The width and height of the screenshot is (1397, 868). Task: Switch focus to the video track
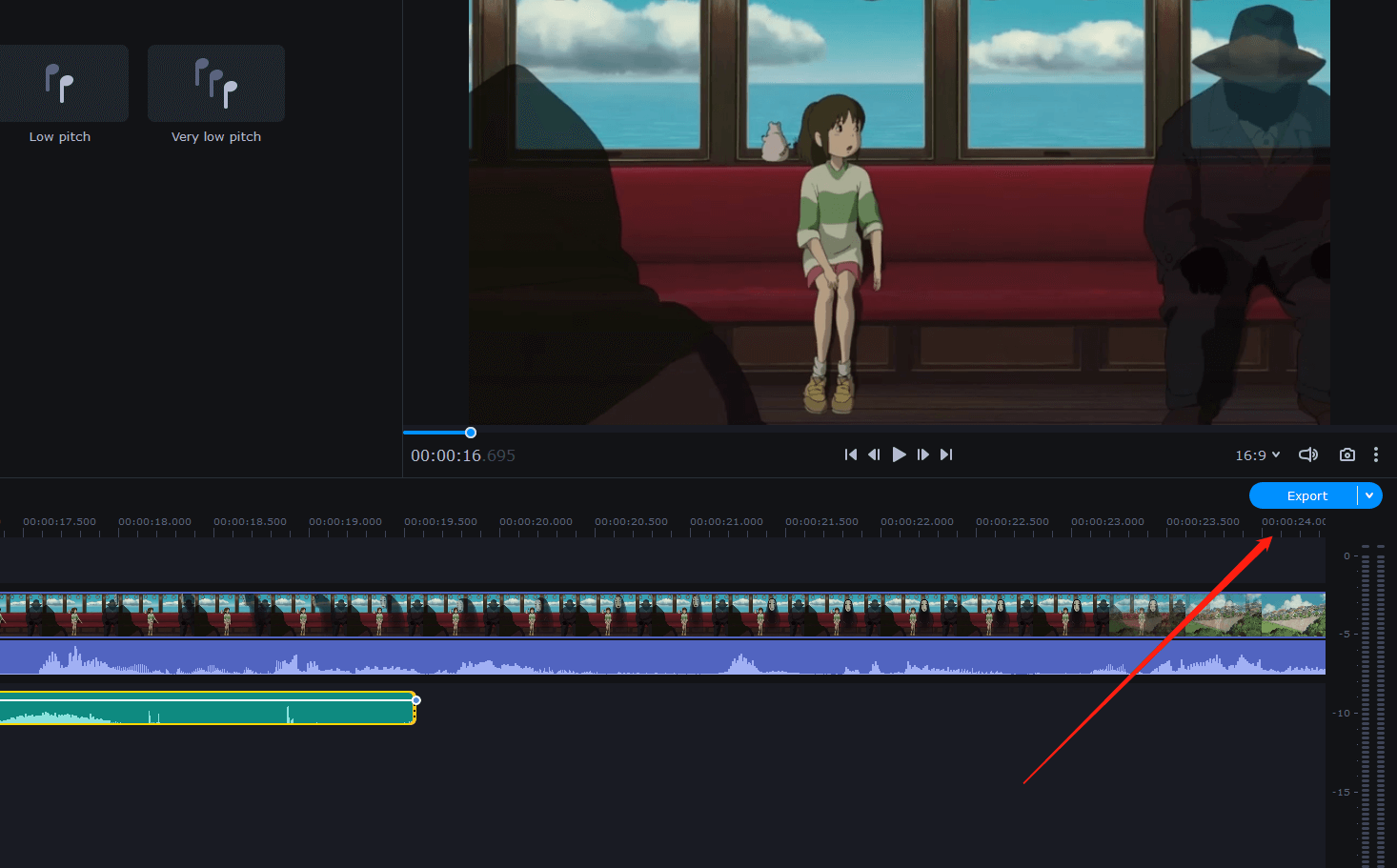point(572,614)
